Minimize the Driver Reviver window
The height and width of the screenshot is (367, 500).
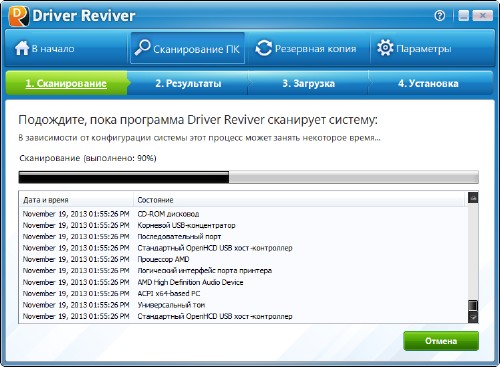point(463,15)
